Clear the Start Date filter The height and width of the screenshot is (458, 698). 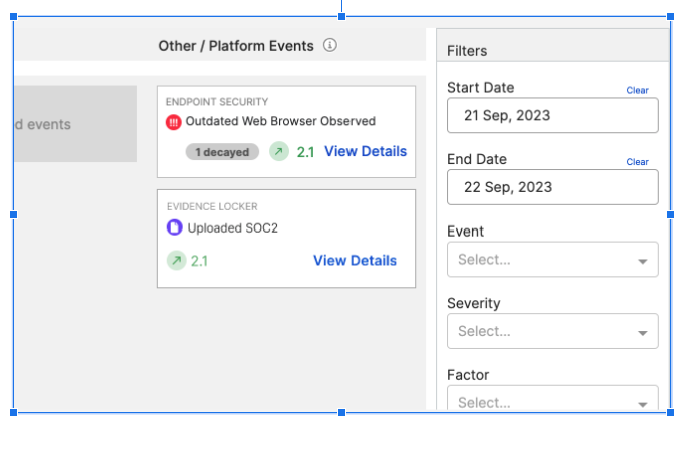[x=637, y=90]
